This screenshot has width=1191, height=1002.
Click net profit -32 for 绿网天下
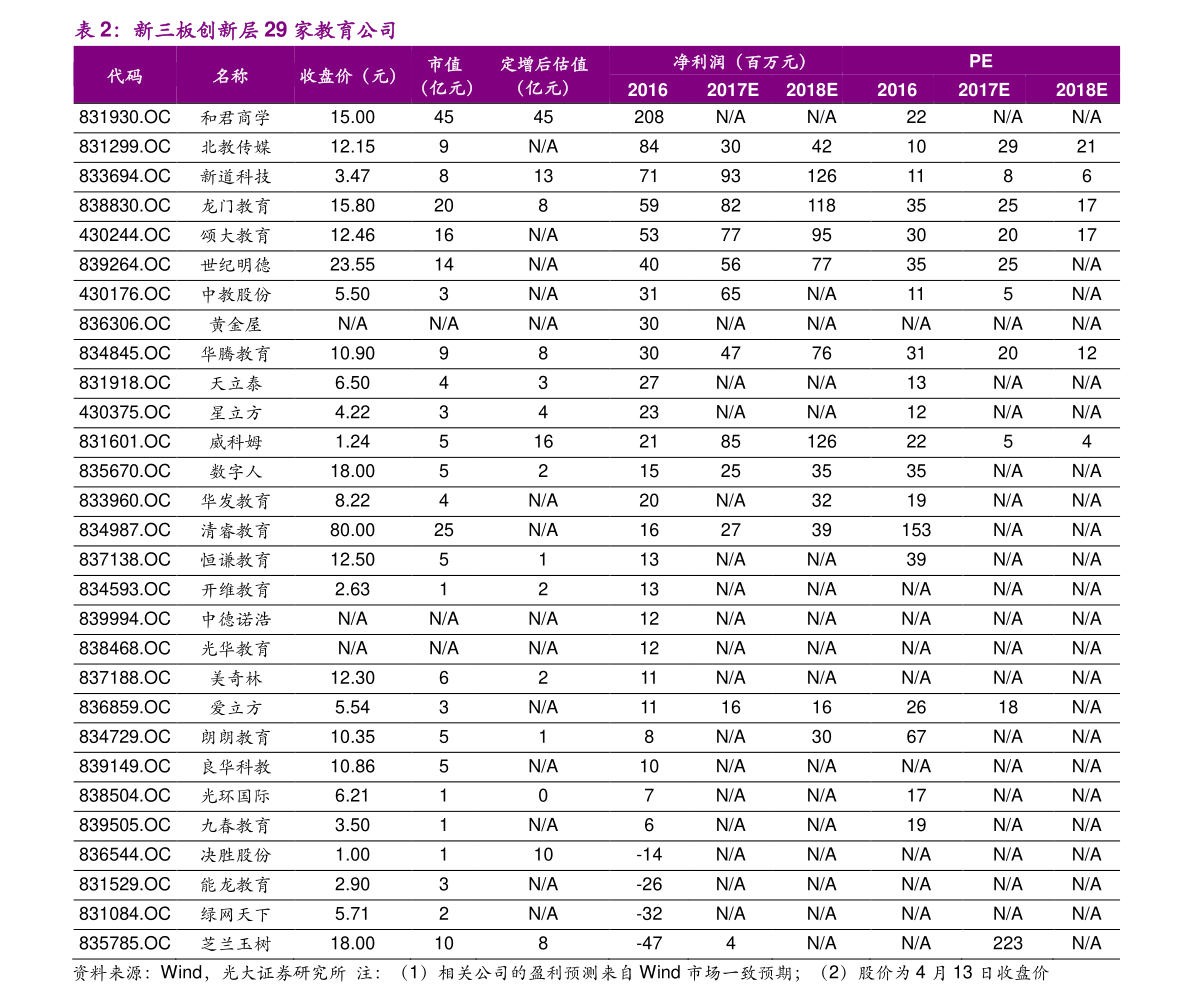point(649,914)
